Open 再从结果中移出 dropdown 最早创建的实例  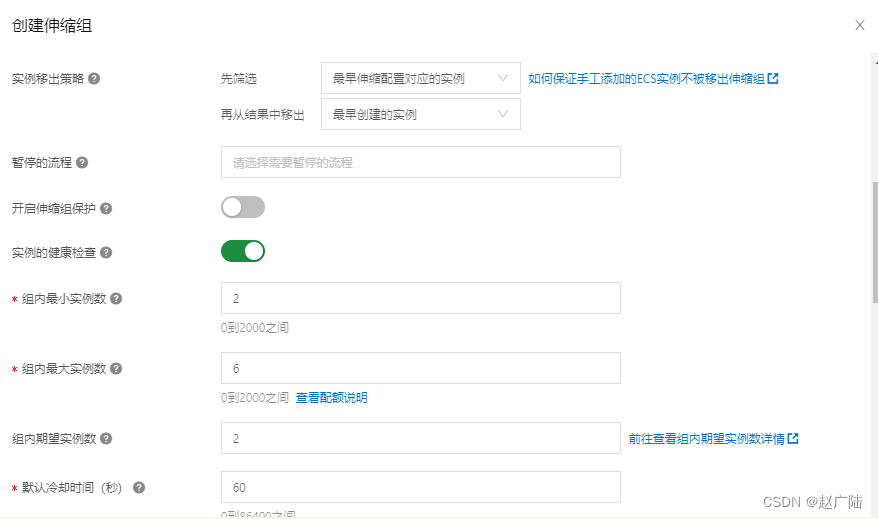click(x=421, y=114)
